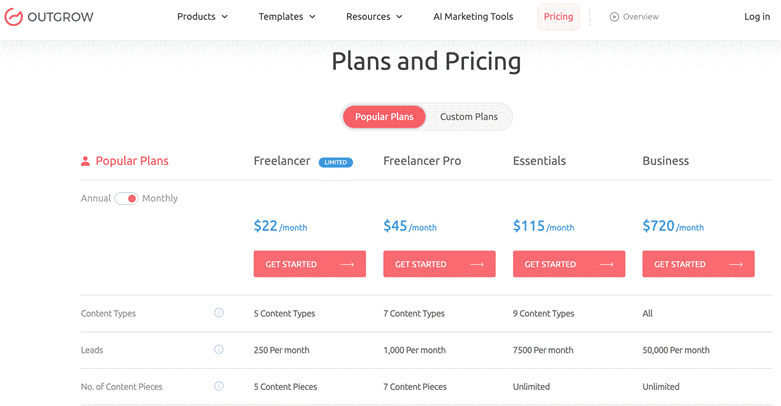Click the info icon beside Content Types
The height and width of the screenshot is (406, 781).
pos(219,313)
